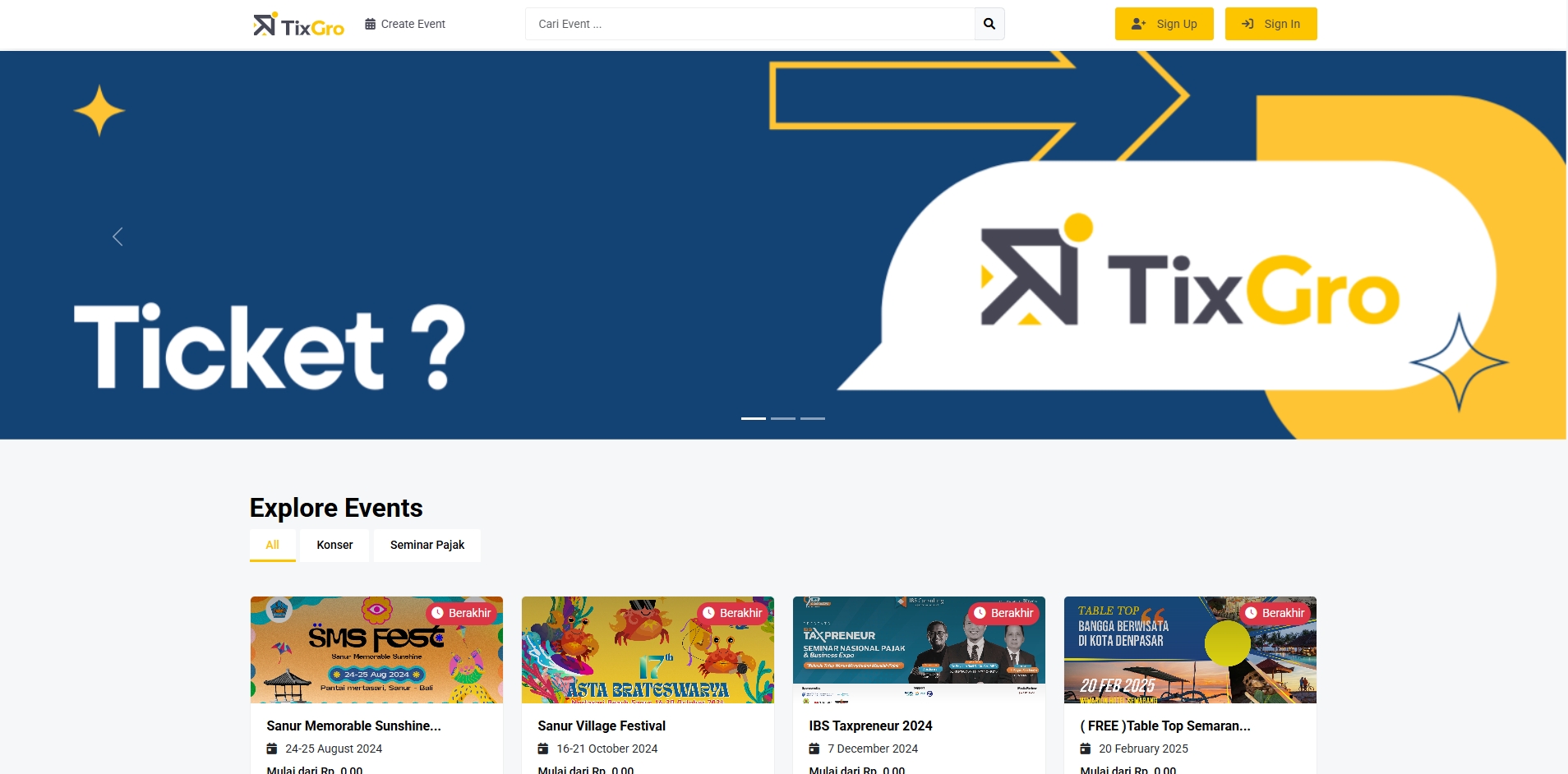Switch to the Konser tab

(334, 545)
